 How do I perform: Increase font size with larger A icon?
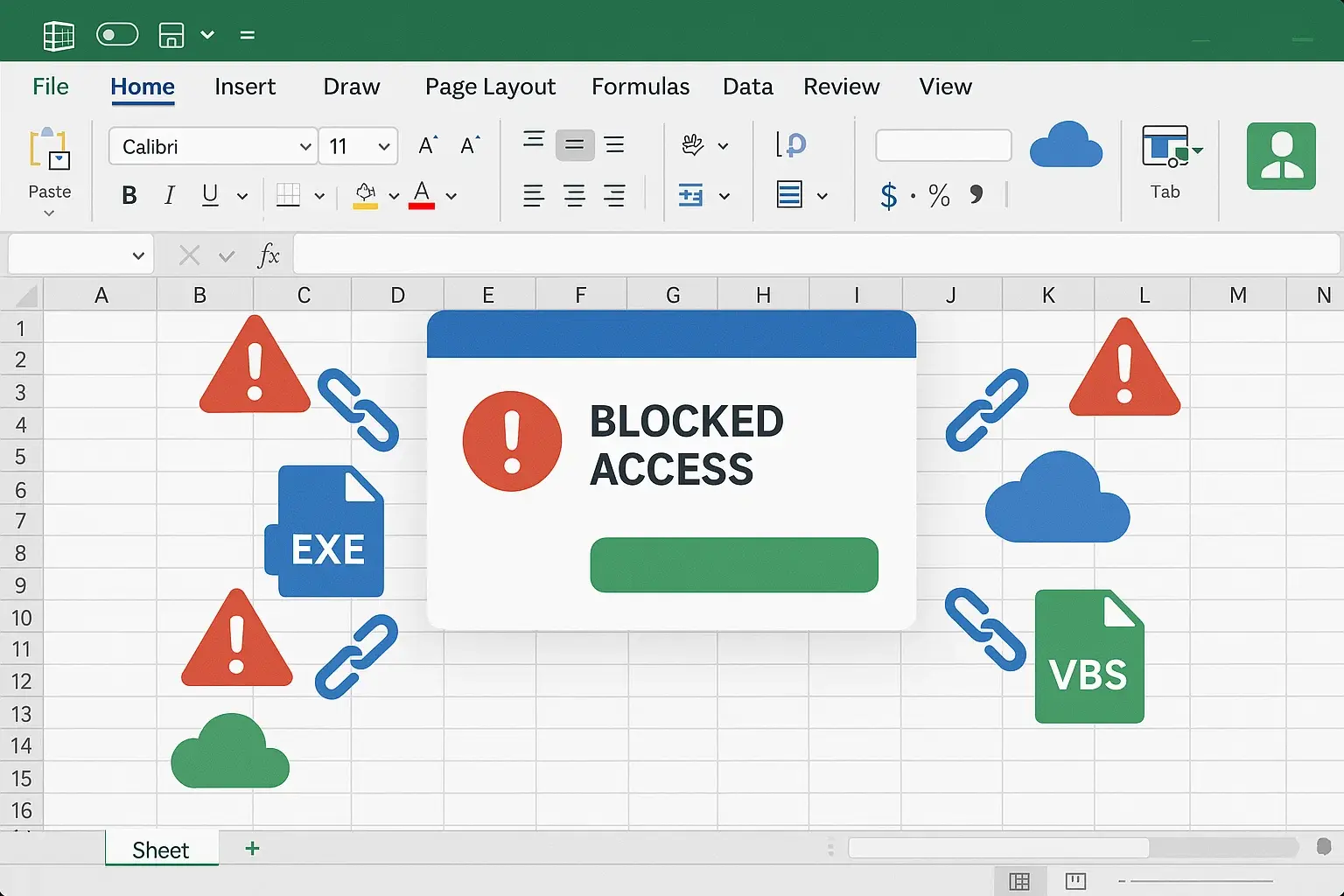(x=428, y=145)
